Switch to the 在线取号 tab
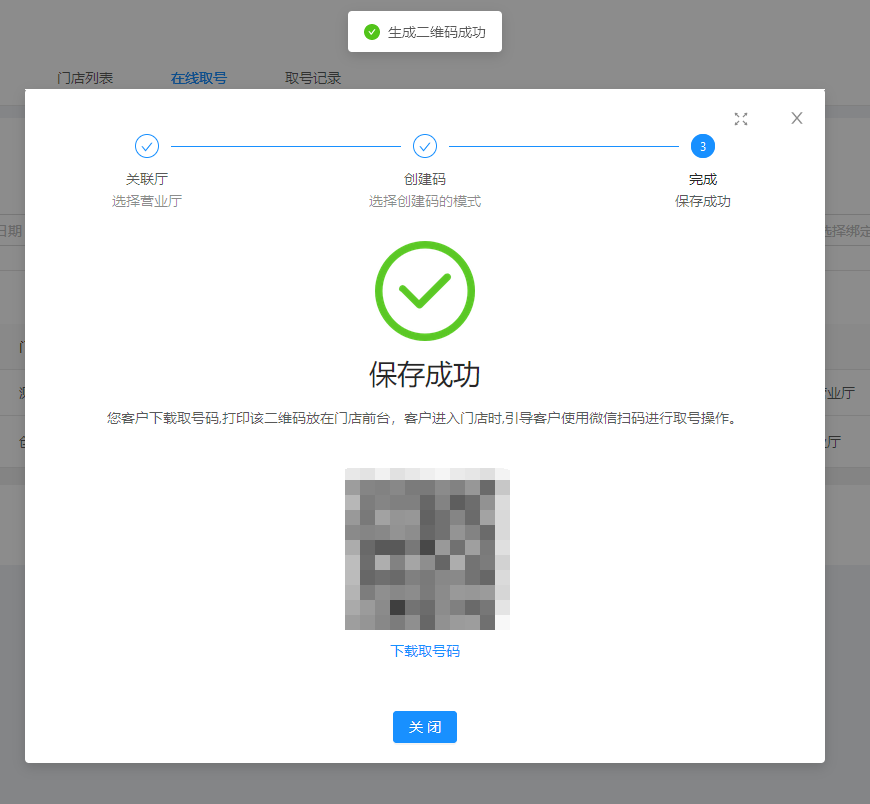 (x=199, y=78)
